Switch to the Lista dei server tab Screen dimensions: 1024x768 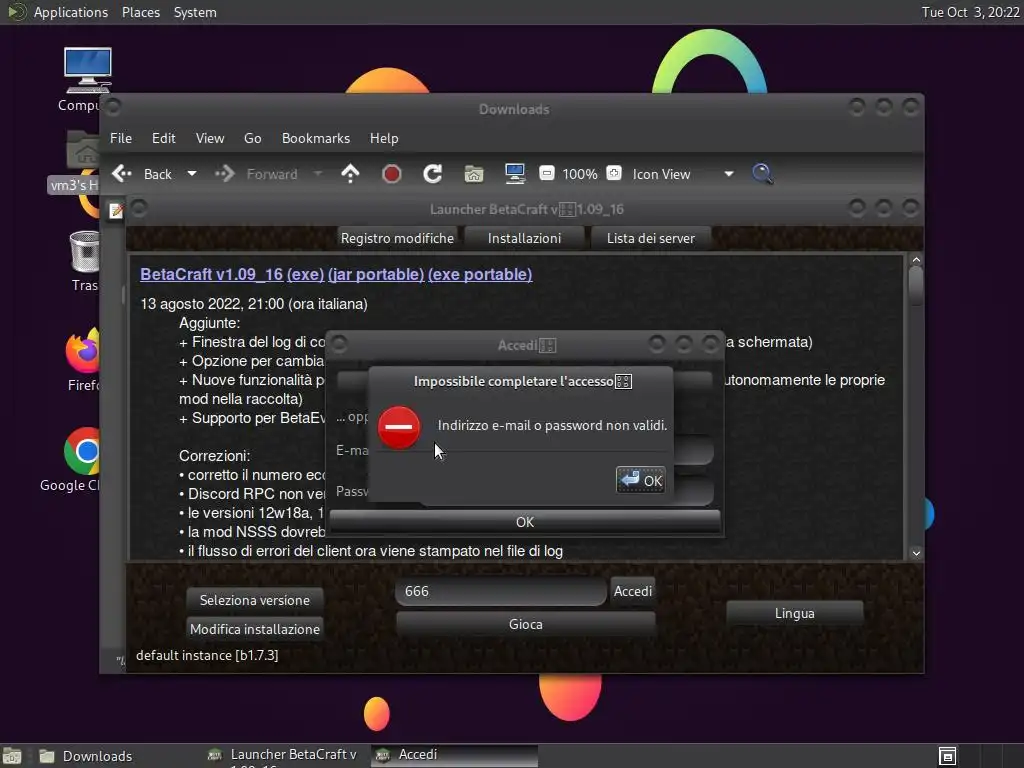coord(650,238)
